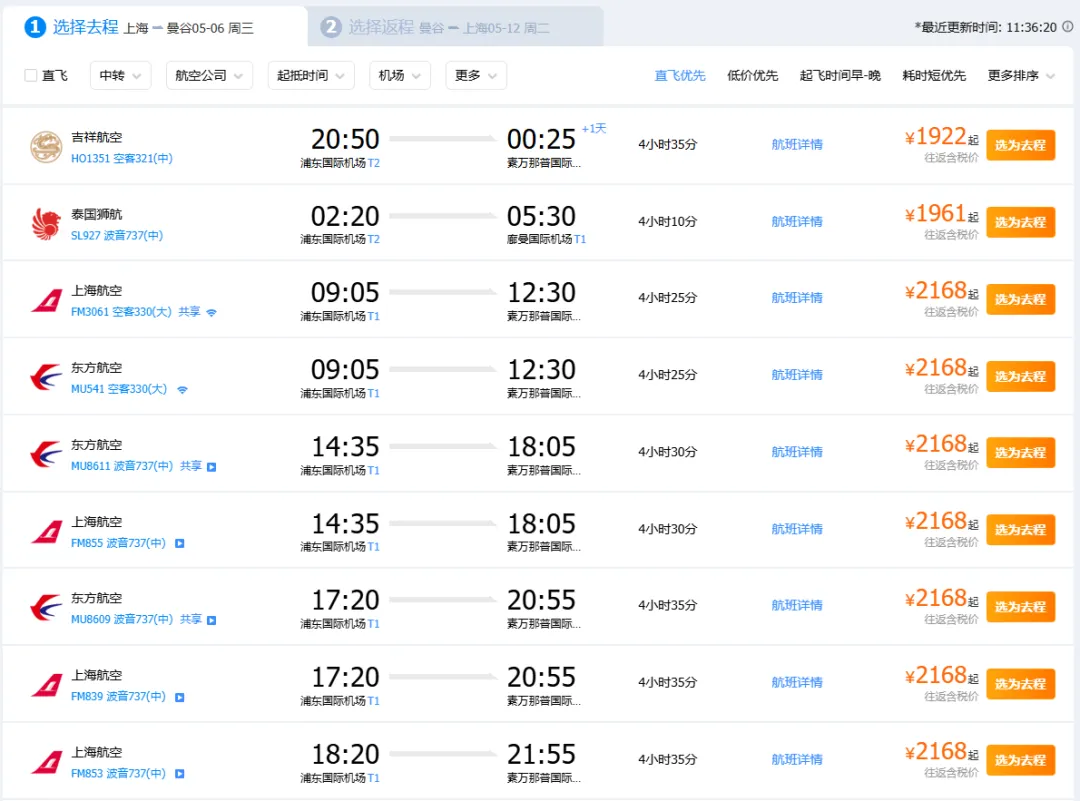
Task: Open the 起抵时间 time filter dropdown
Action: tap(311, 76)
